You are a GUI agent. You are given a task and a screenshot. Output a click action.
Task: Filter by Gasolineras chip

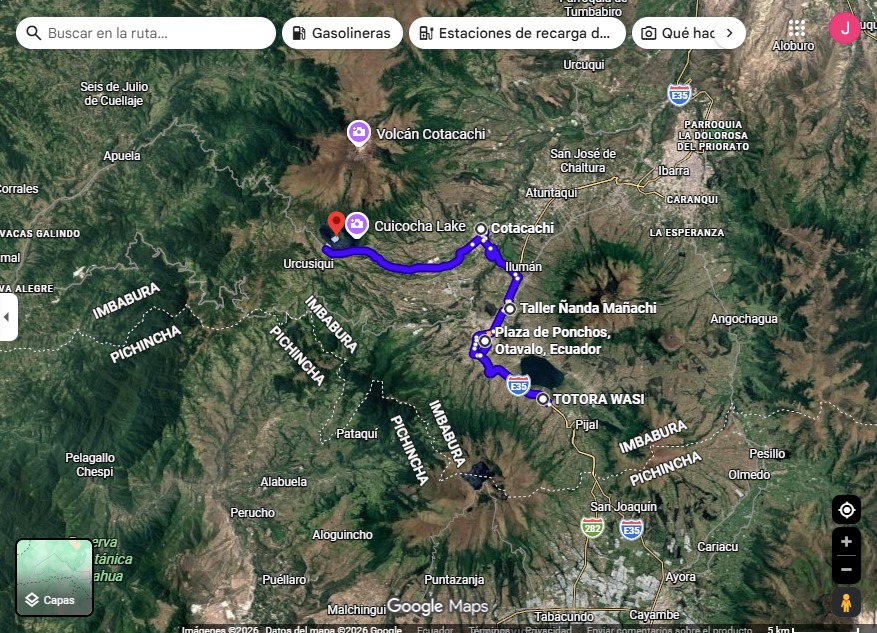click(342, 33)
